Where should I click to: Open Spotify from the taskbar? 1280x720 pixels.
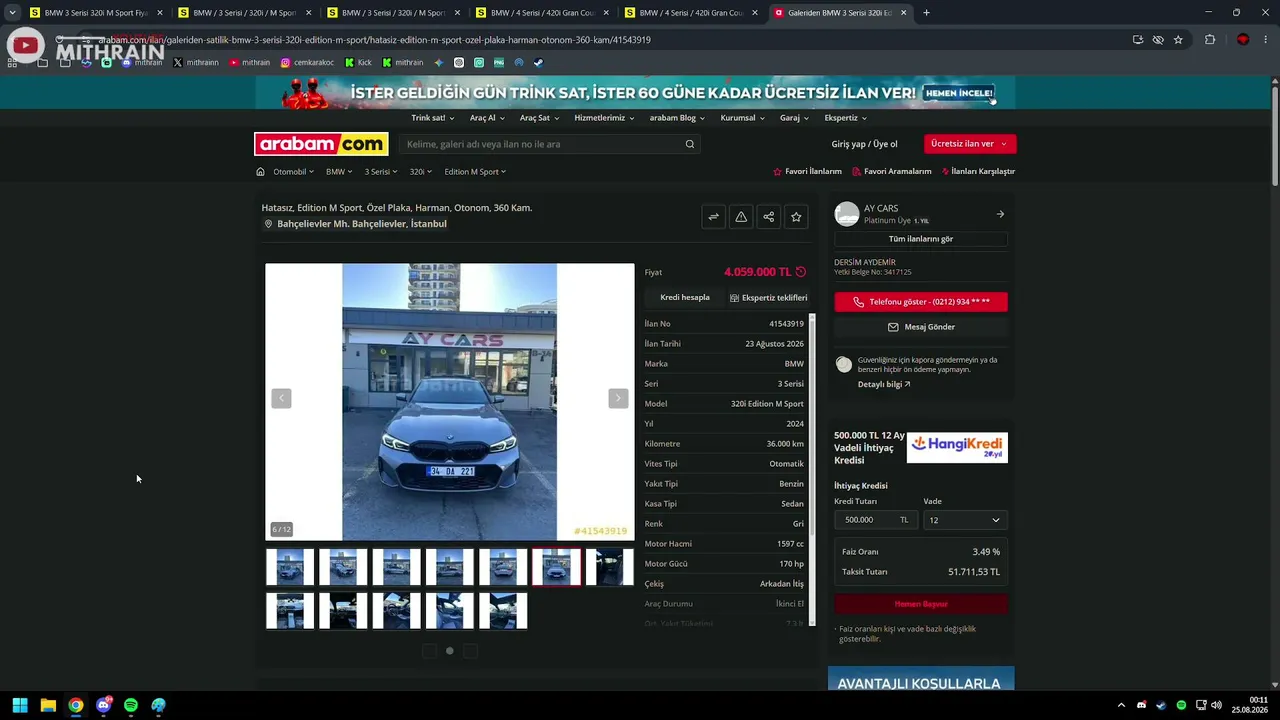pyautogui.click(x=131, y=705)
